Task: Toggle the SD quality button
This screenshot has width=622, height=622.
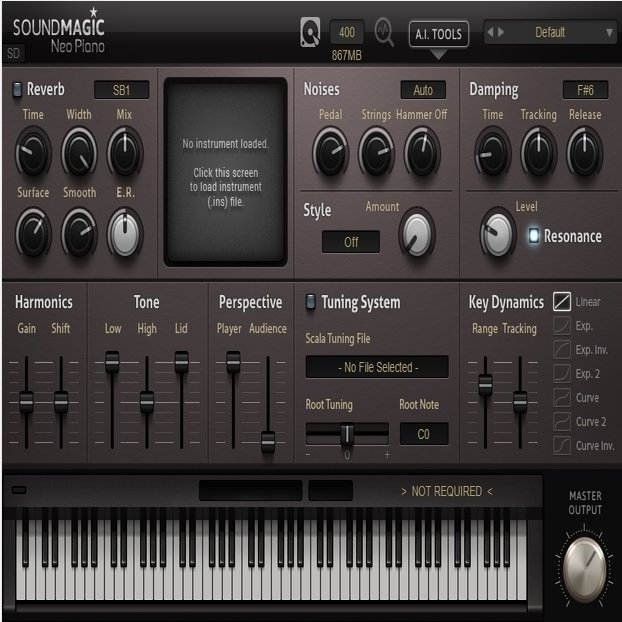Action: click(13, 53)
